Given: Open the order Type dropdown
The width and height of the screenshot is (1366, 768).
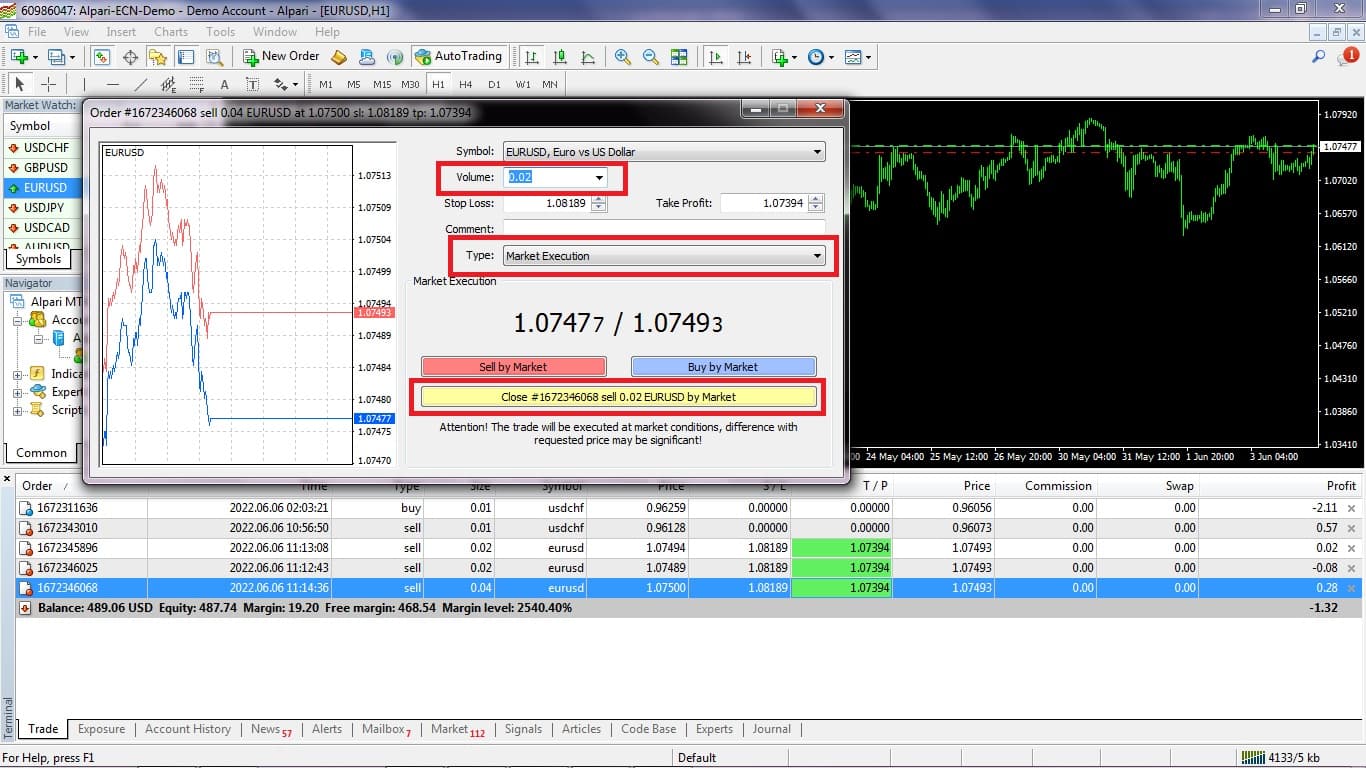Looking at the screenshot, I should click(664, 256).
